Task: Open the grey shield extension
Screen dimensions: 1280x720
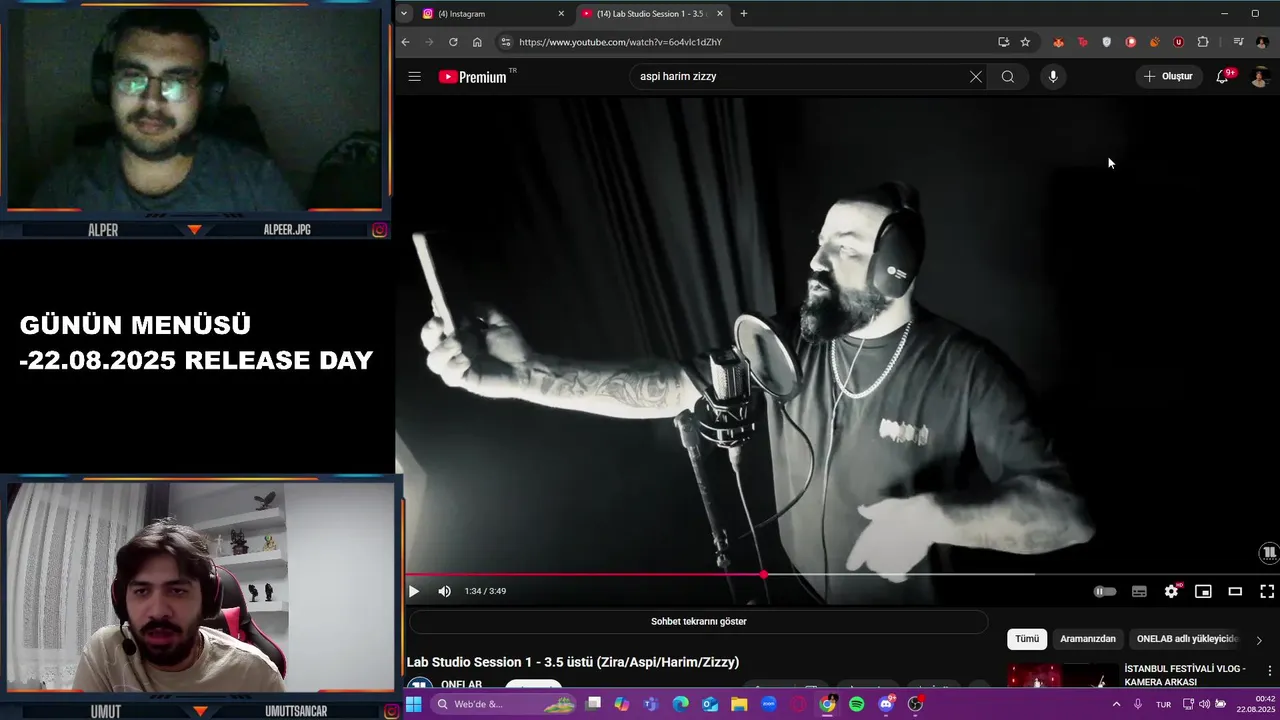Action: [x=1107, y=42]
